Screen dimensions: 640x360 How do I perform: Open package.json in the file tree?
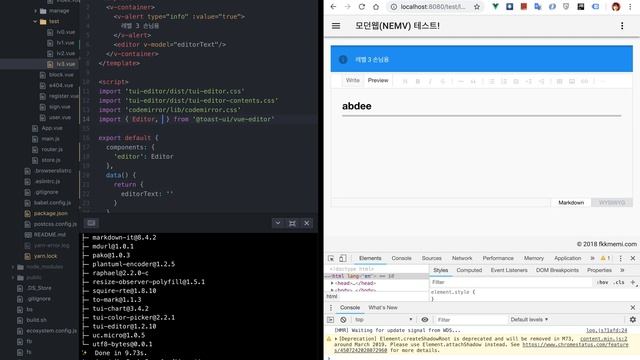51,213
